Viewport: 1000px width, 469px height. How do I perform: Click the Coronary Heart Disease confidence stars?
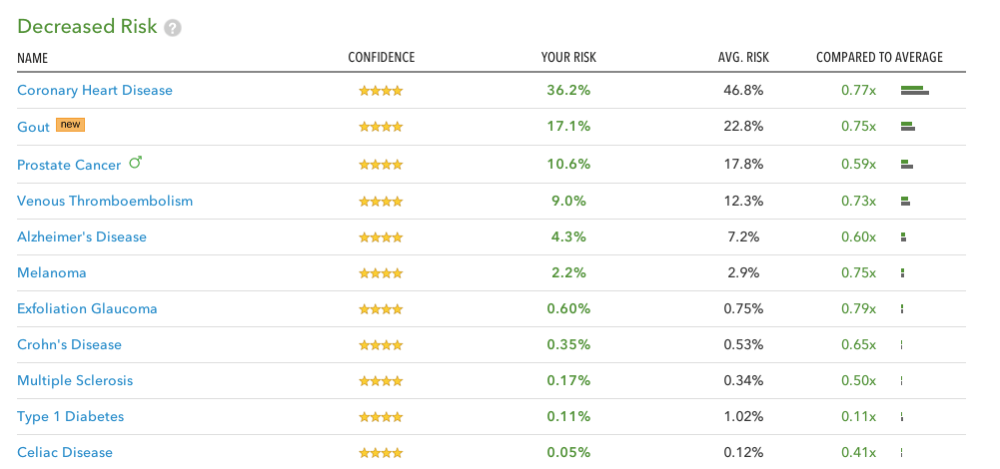(x=381, y=91)
